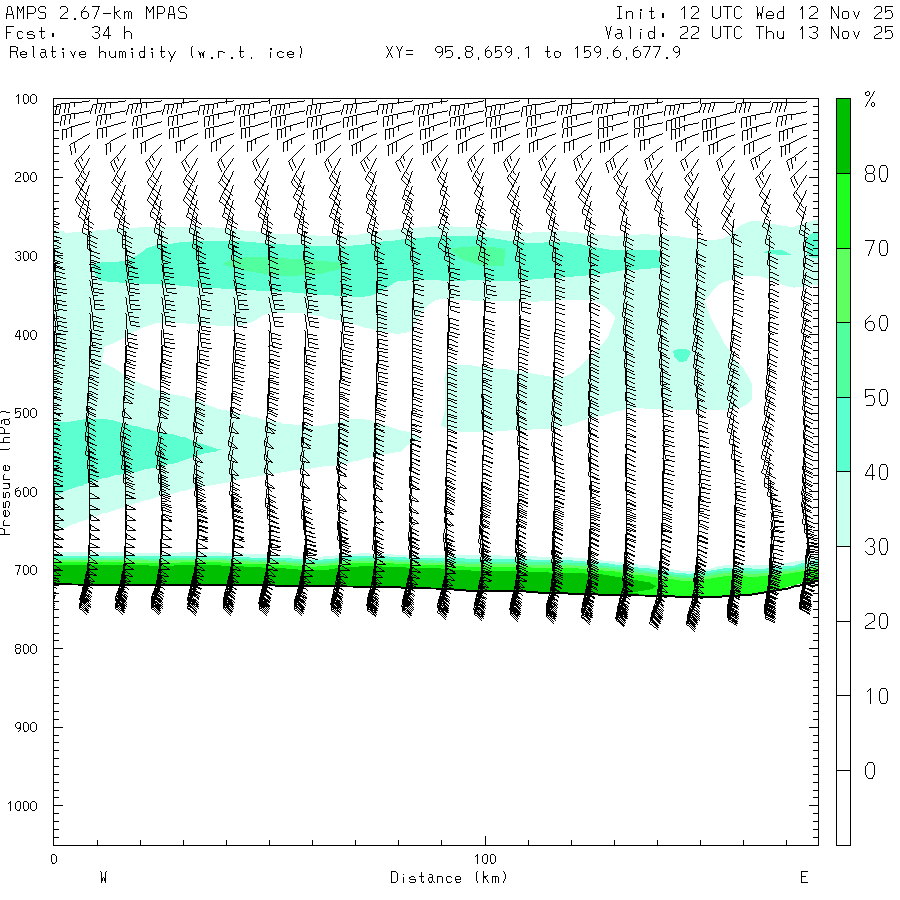
Task: Click the 60 colorbar label
Action: pos(876,323)
